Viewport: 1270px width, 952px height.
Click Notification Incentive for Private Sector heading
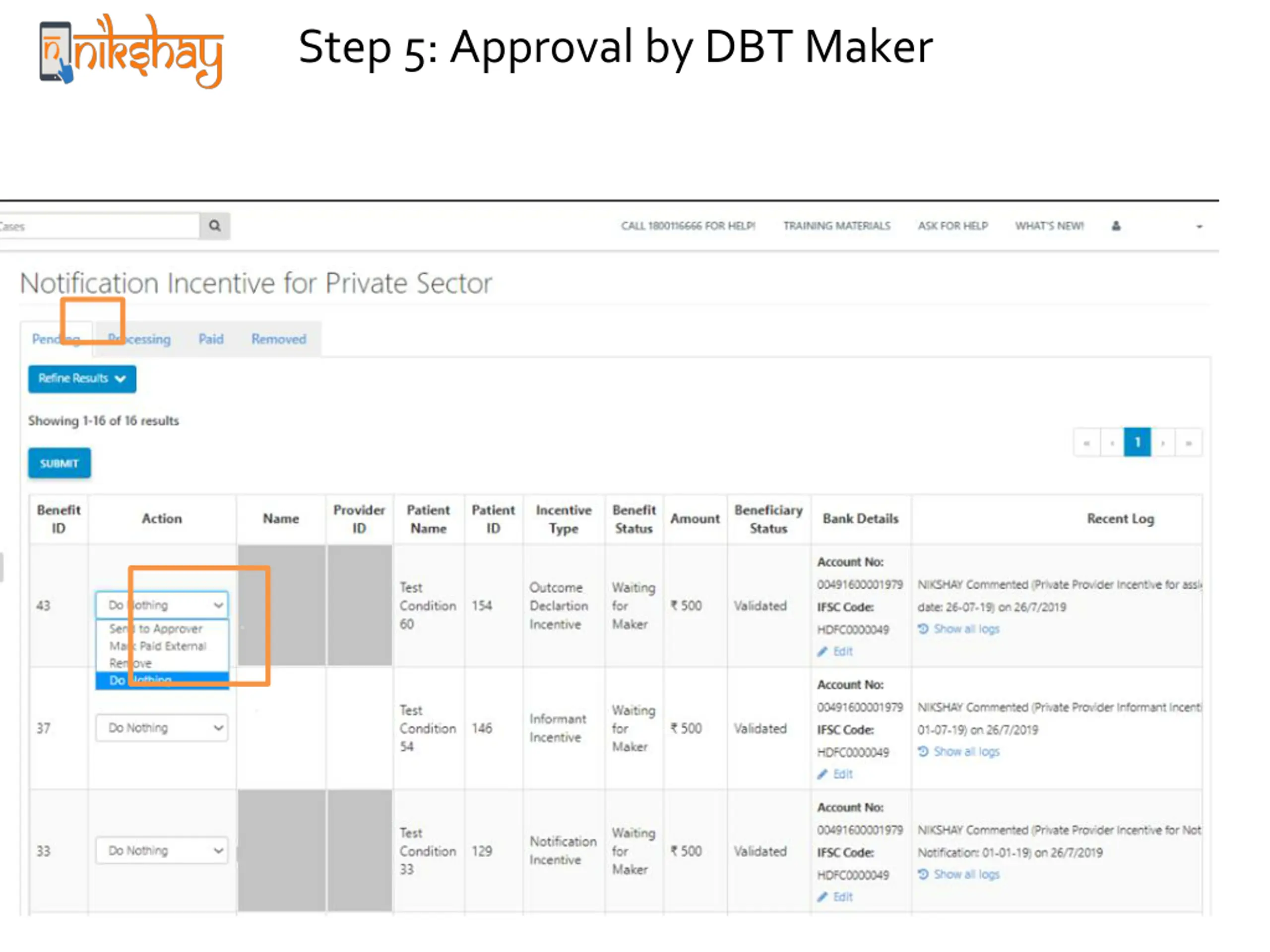256,283
